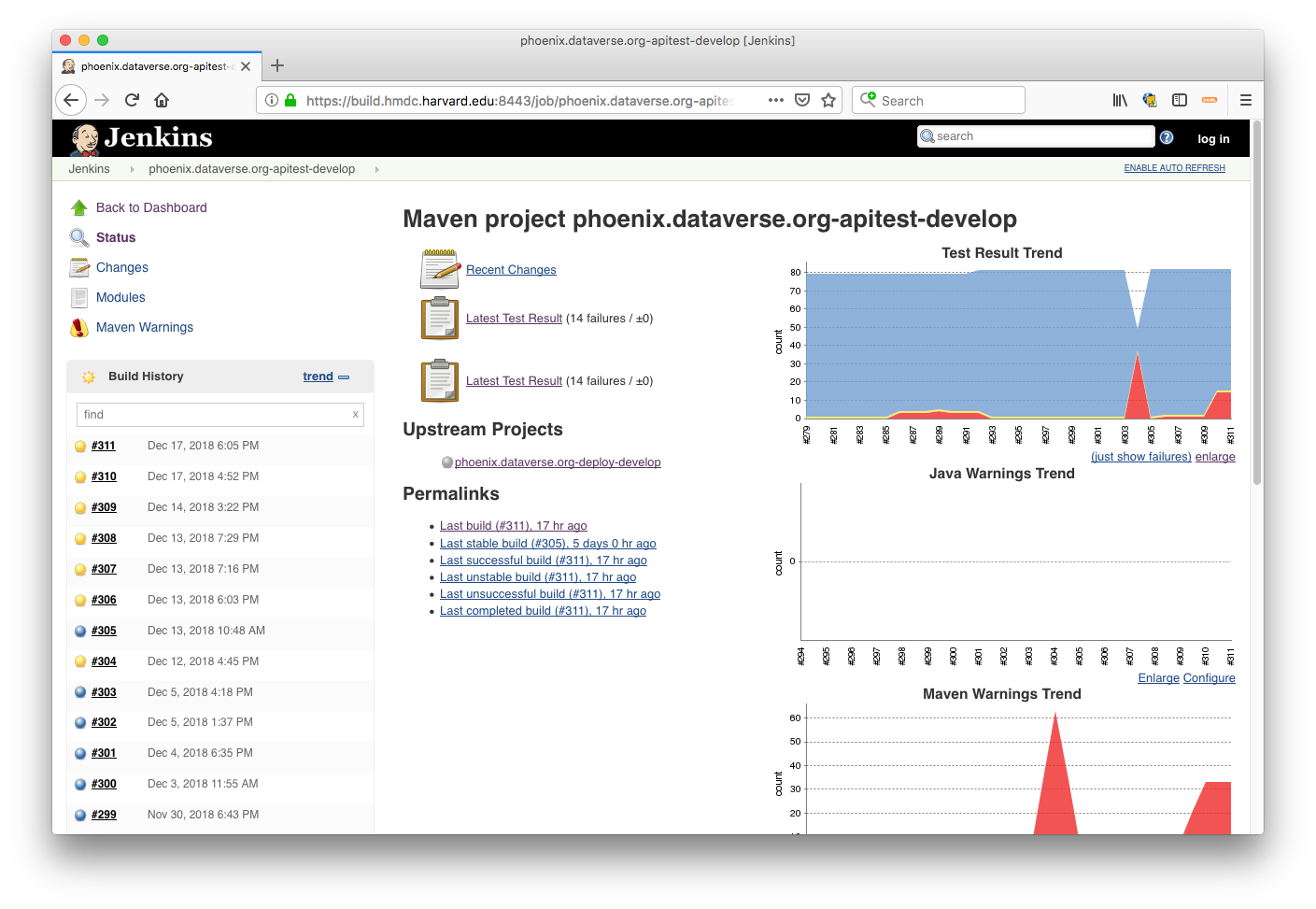Image resolution: width=1316 pixels, height=909 pixels.
Task: Click Build History sun weather icon
Action: [89, 377]
